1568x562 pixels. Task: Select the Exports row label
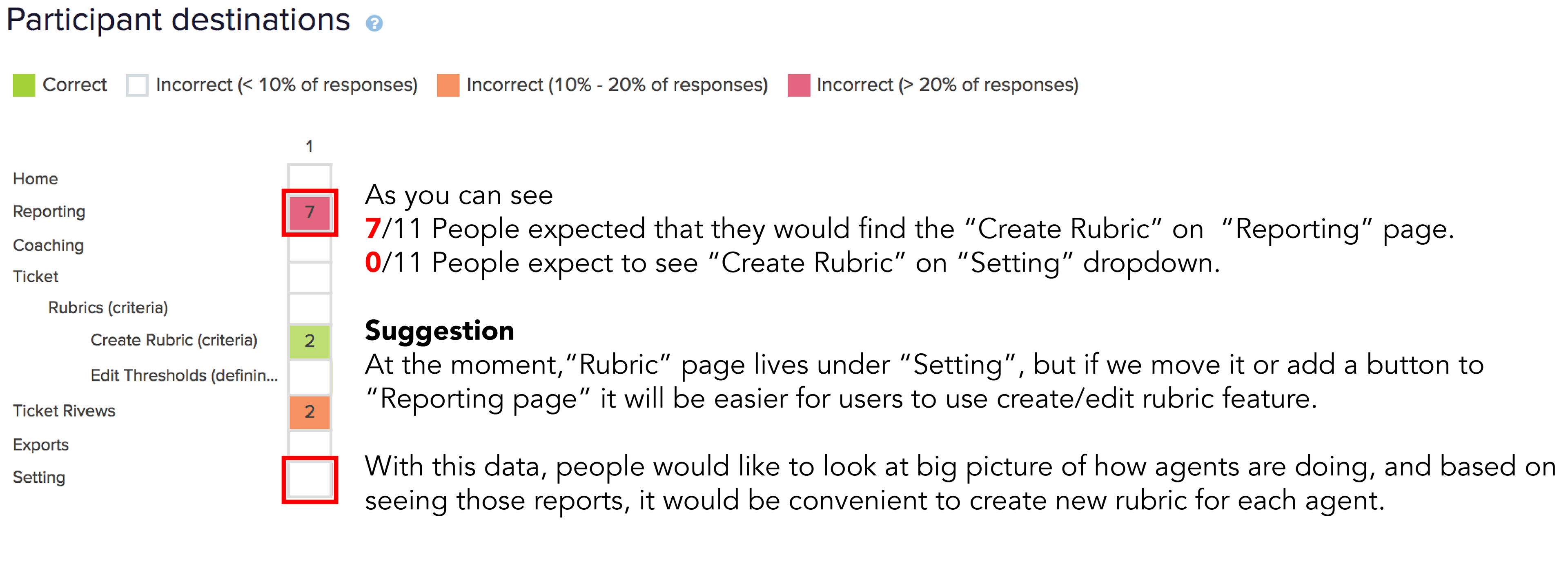coord(41,445)
